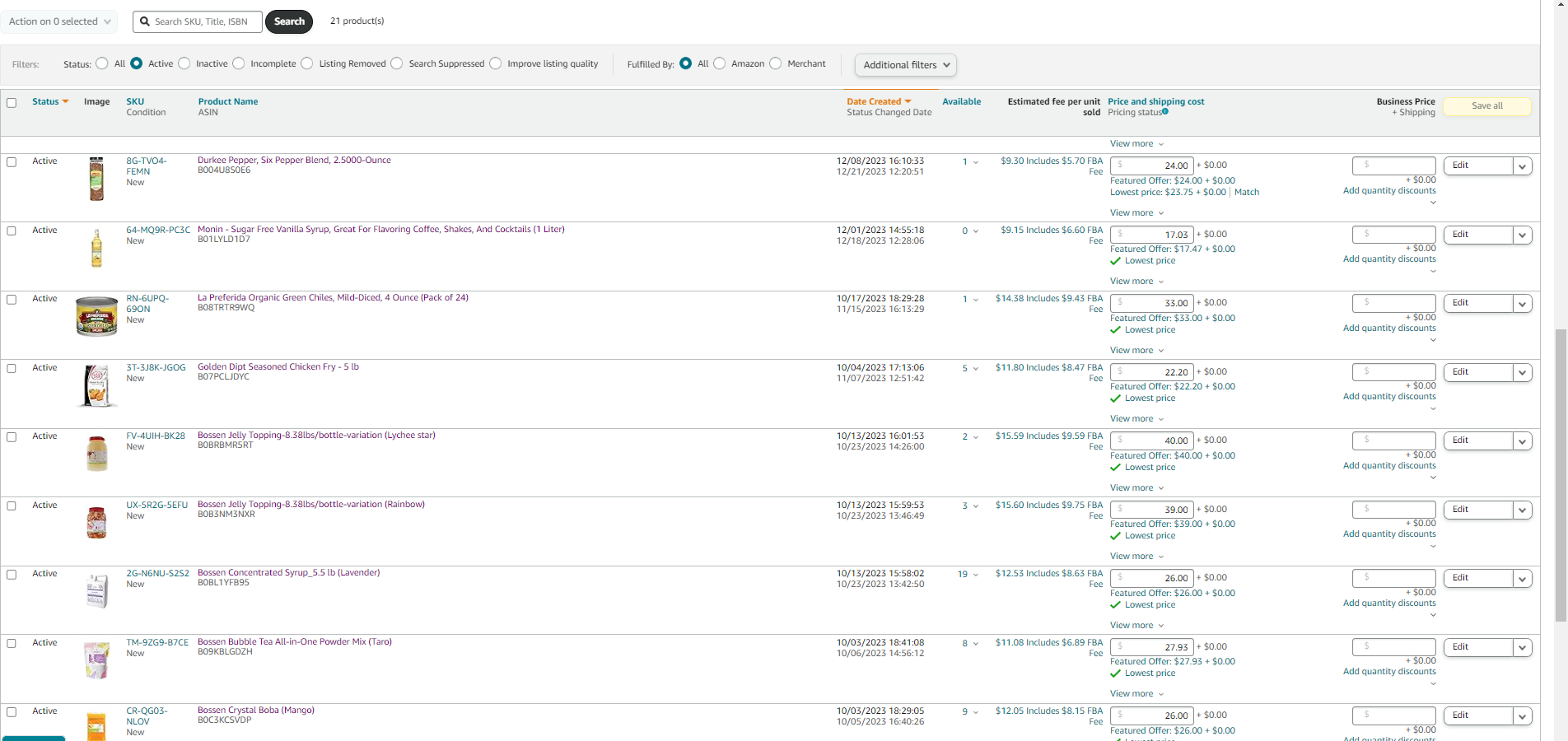
Task: Open the Bossen Jelly Topping Lychee star thumbnail
Action: pos(97,454)
